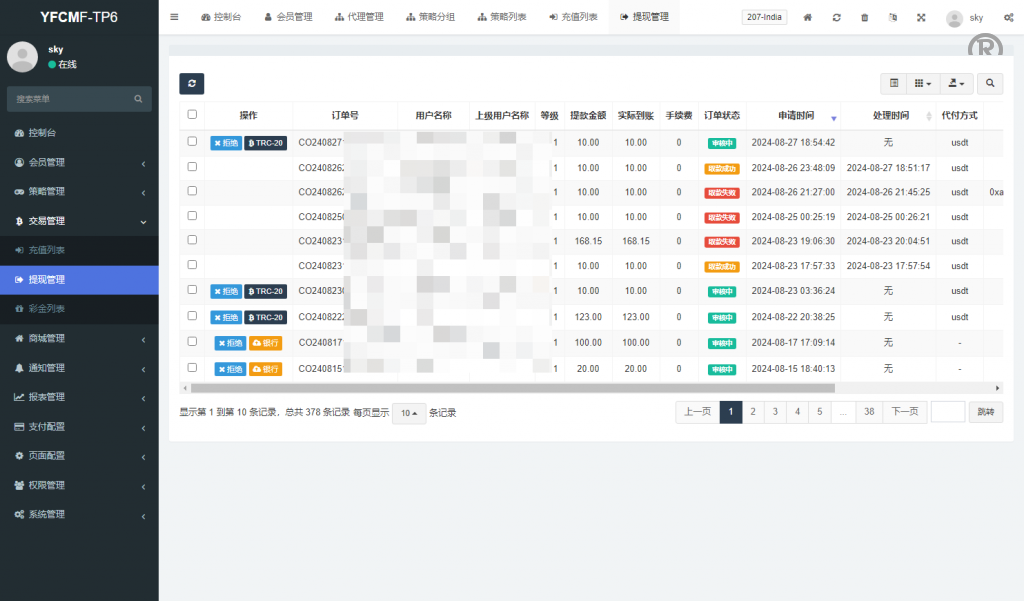Click the home icon in top bar
Viewport: 1024px width, 601px height.
click(808, 18)
